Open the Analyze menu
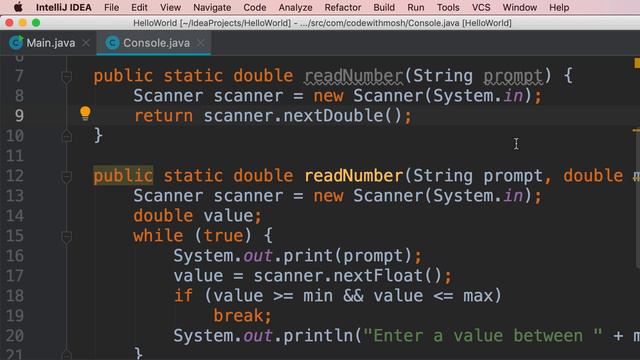Screen dimensions: 640x360 click(295, 7)
